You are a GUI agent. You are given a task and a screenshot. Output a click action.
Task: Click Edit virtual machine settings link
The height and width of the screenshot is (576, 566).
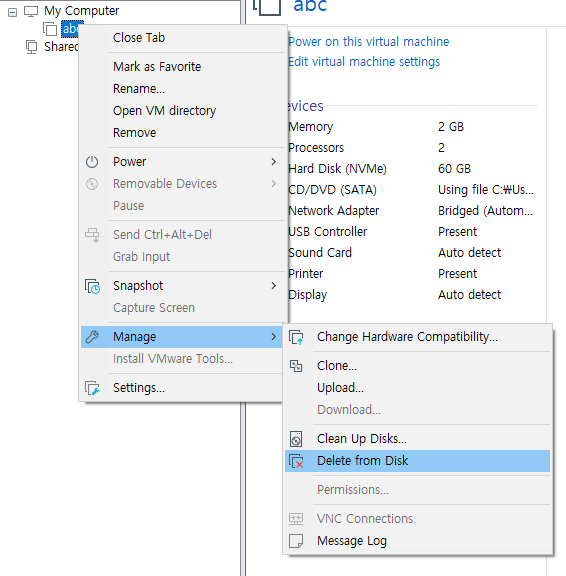(364, 62)
